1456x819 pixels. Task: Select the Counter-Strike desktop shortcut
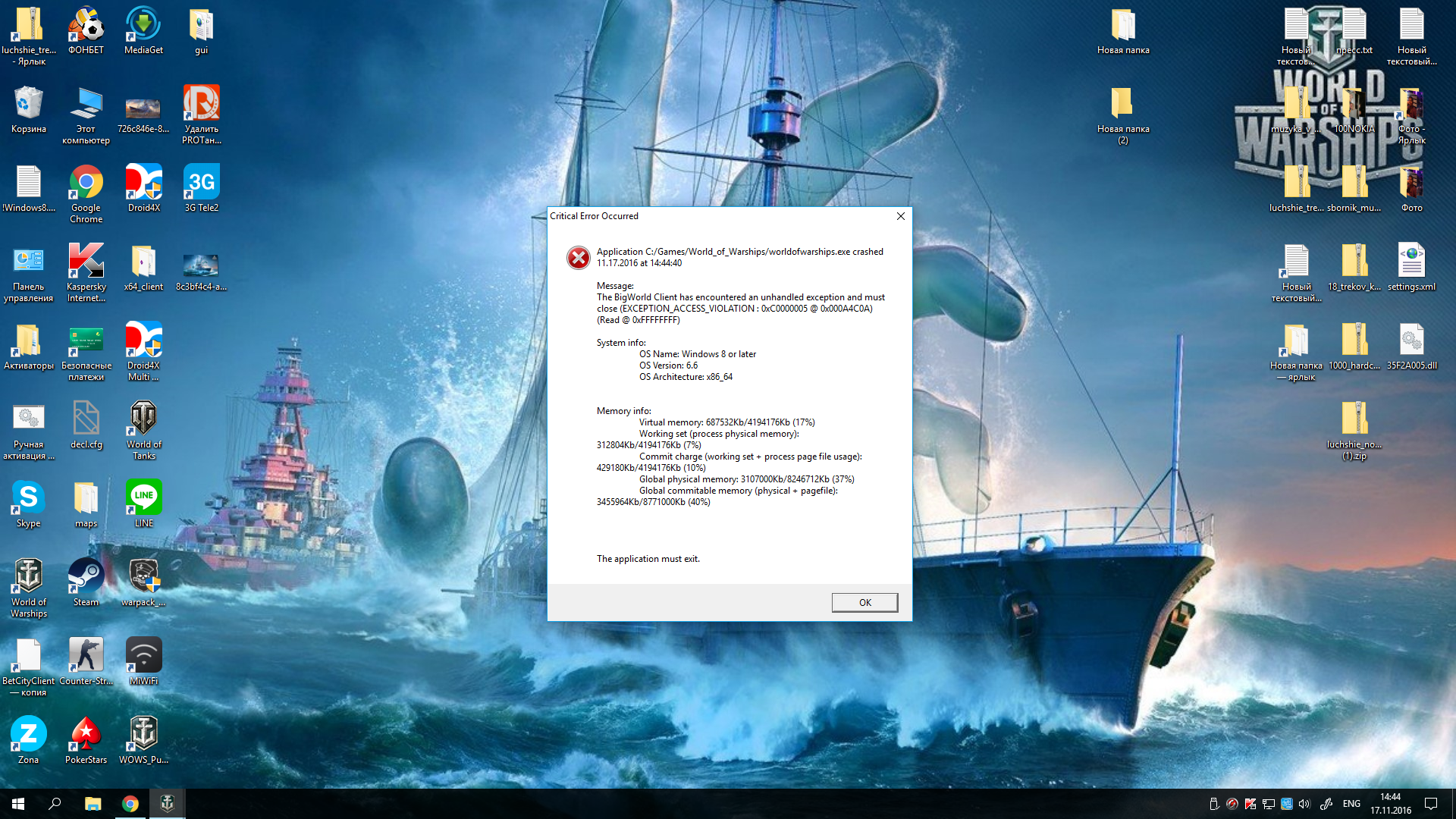click(86, 661)
